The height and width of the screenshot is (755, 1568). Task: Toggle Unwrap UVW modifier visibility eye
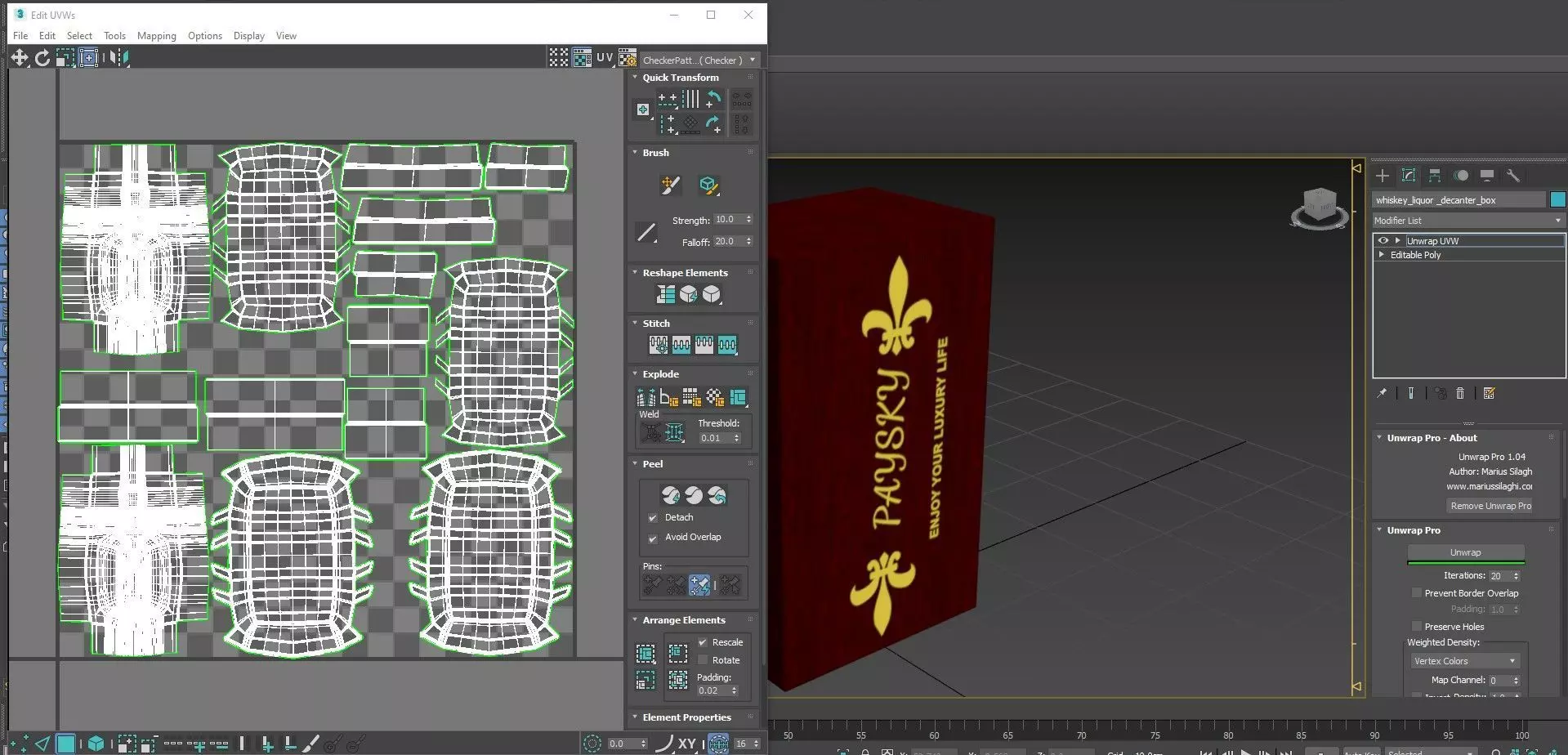pyautogui.click(x=1383, y=241)
